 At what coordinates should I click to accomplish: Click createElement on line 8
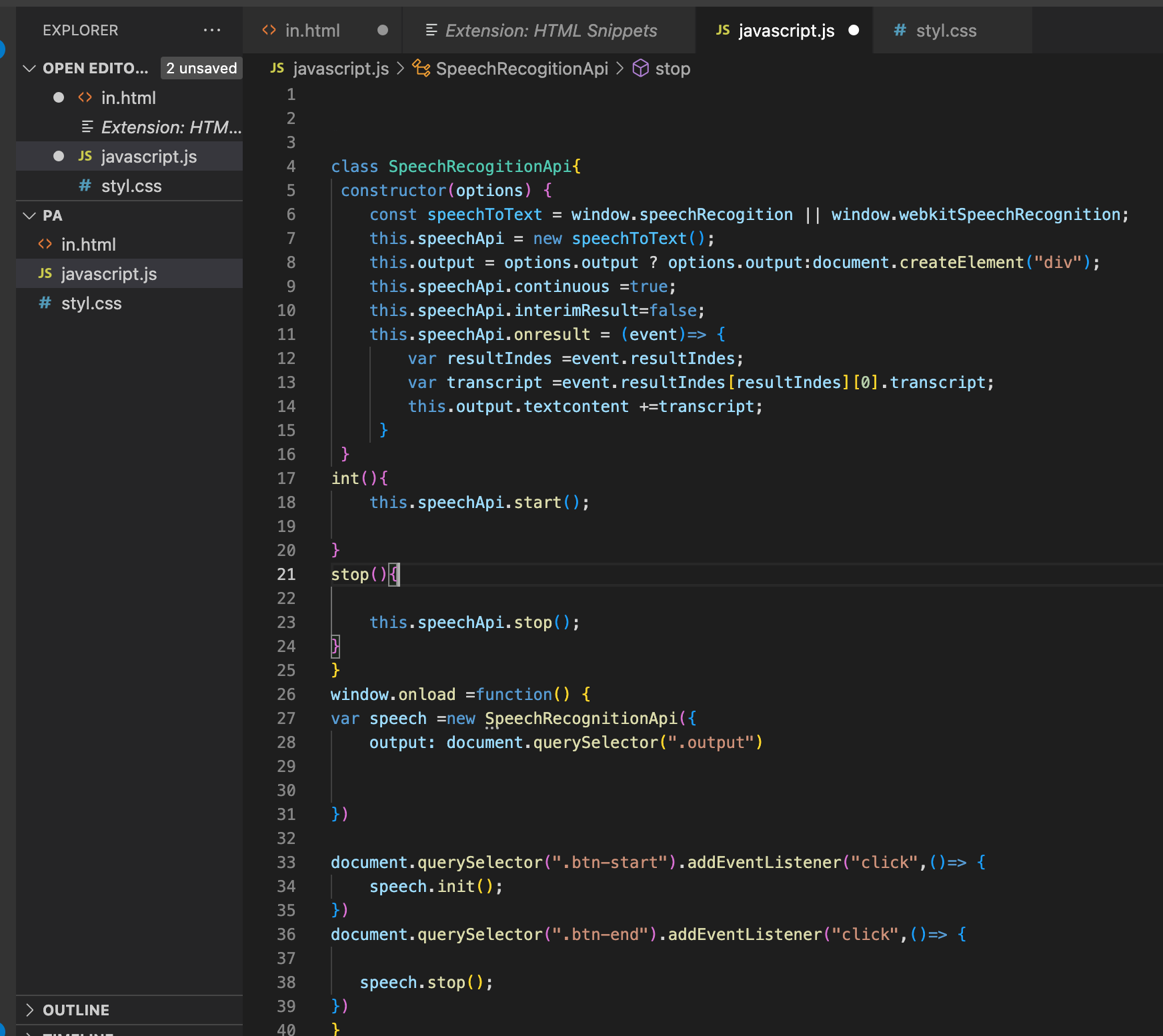pyautogui.click(x=962, y=262)
